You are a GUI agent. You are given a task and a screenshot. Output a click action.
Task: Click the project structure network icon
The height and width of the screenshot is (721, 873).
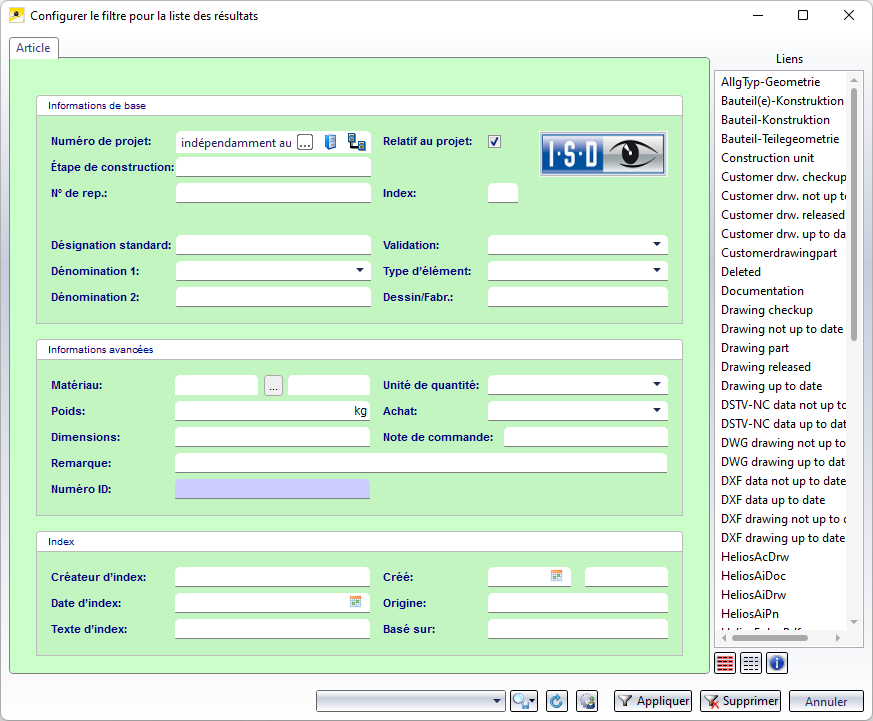(x=356, y=142)
